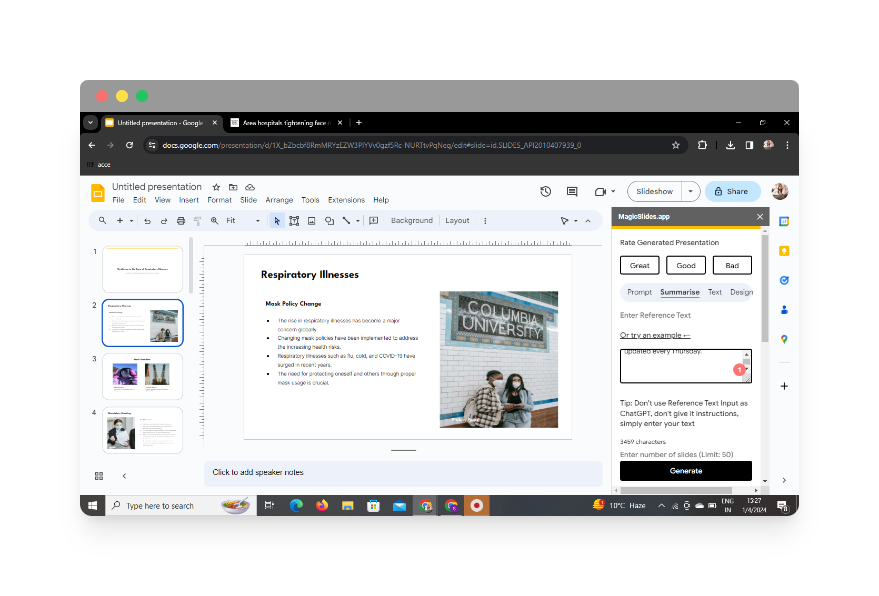
Task: Open new slide layout dropdown arrow
Action: click(131, 221)
